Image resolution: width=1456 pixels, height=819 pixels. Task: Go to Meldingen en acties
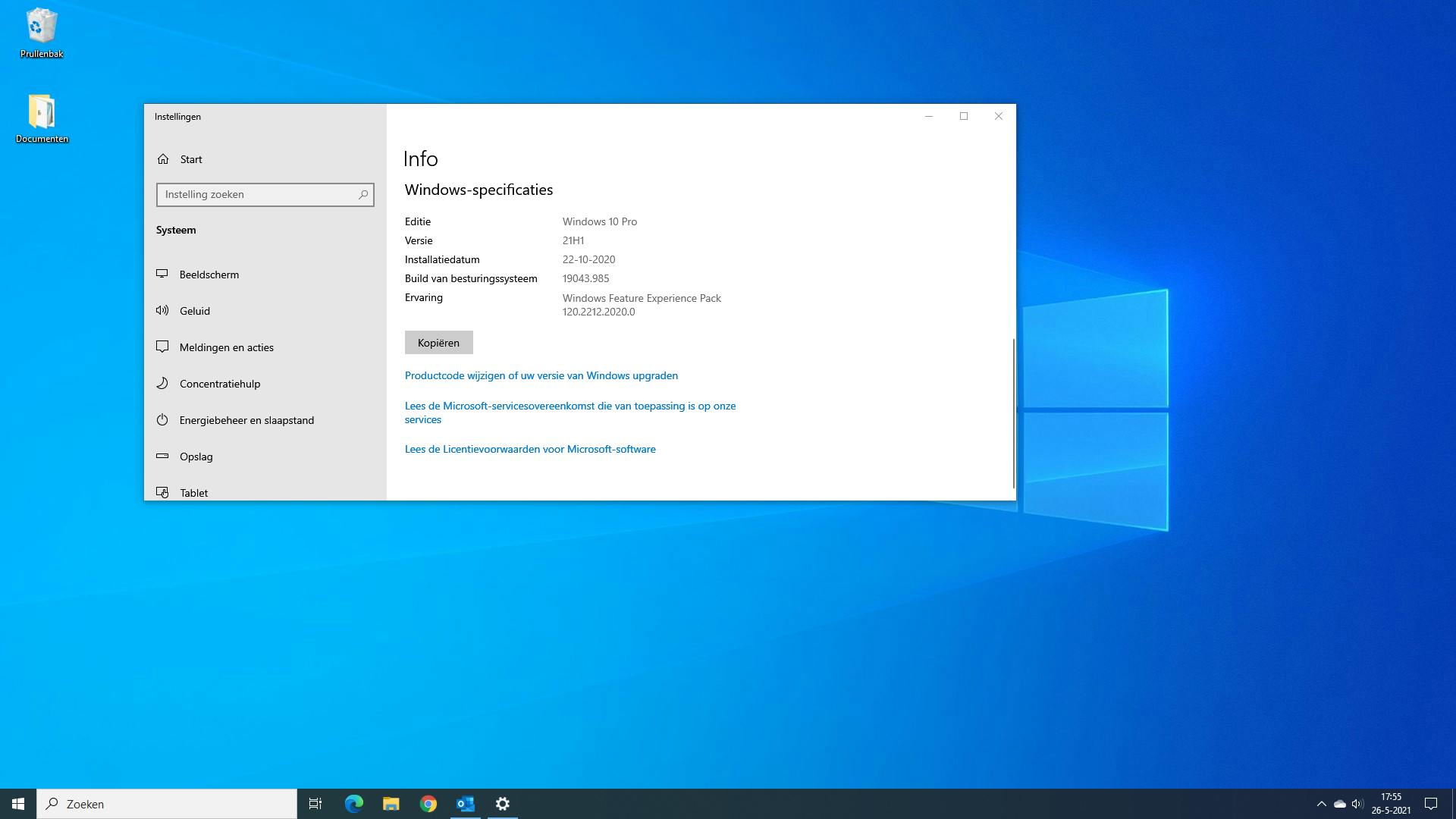pos(226,347)
